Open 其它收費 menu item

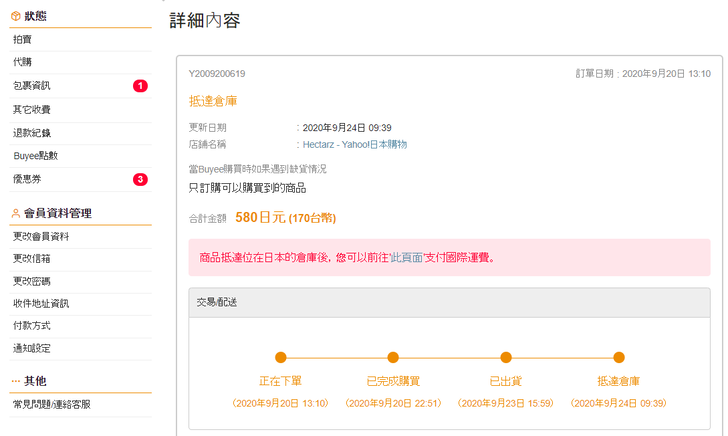click(x=32, y=109)
